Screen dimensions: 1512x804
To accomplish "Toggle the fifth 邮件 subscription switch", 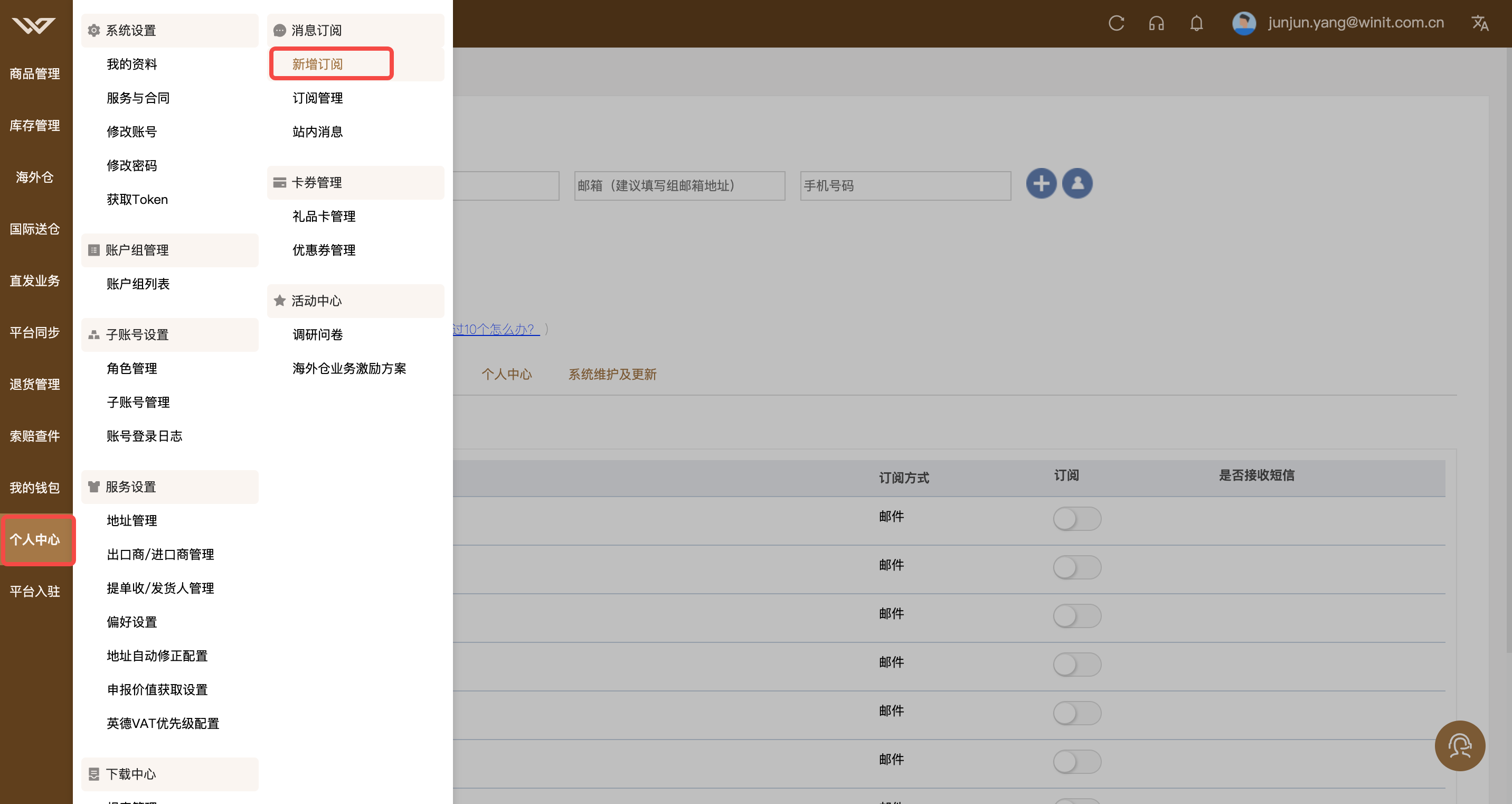I will click(x=1077, y=714).
